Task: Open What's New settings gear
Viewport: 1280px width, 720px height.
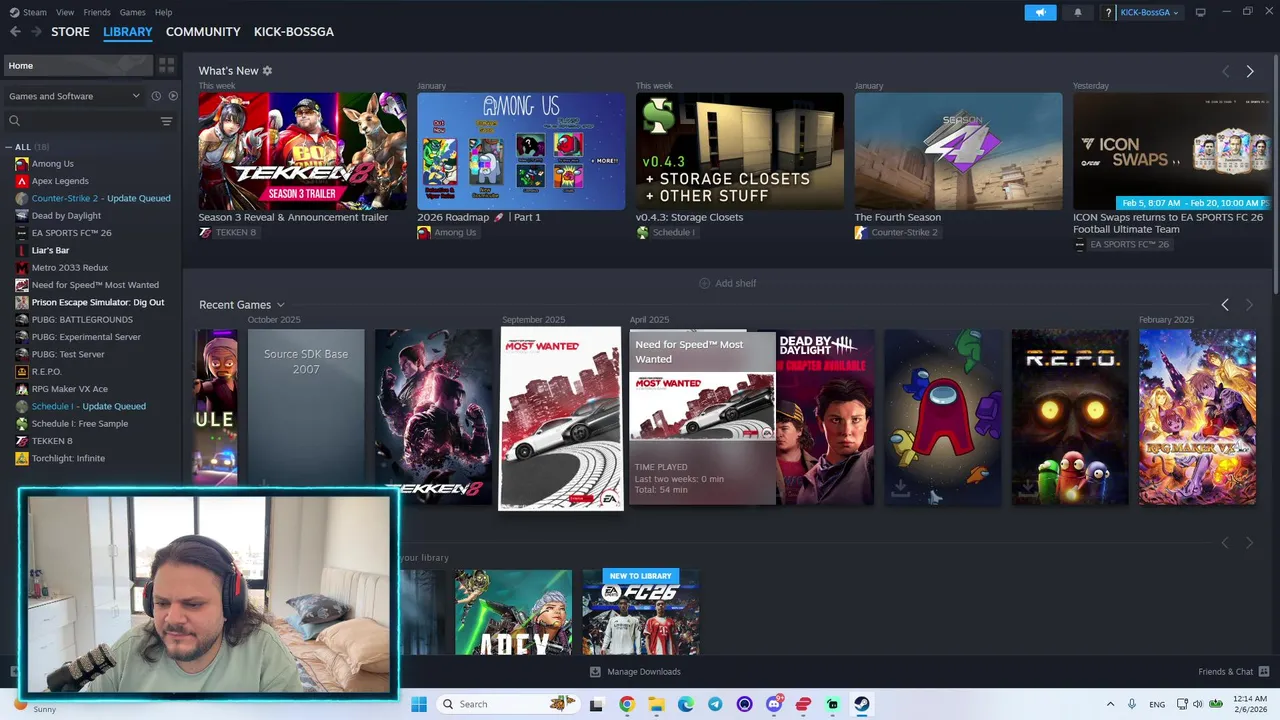Action: (x=267, y=71)
